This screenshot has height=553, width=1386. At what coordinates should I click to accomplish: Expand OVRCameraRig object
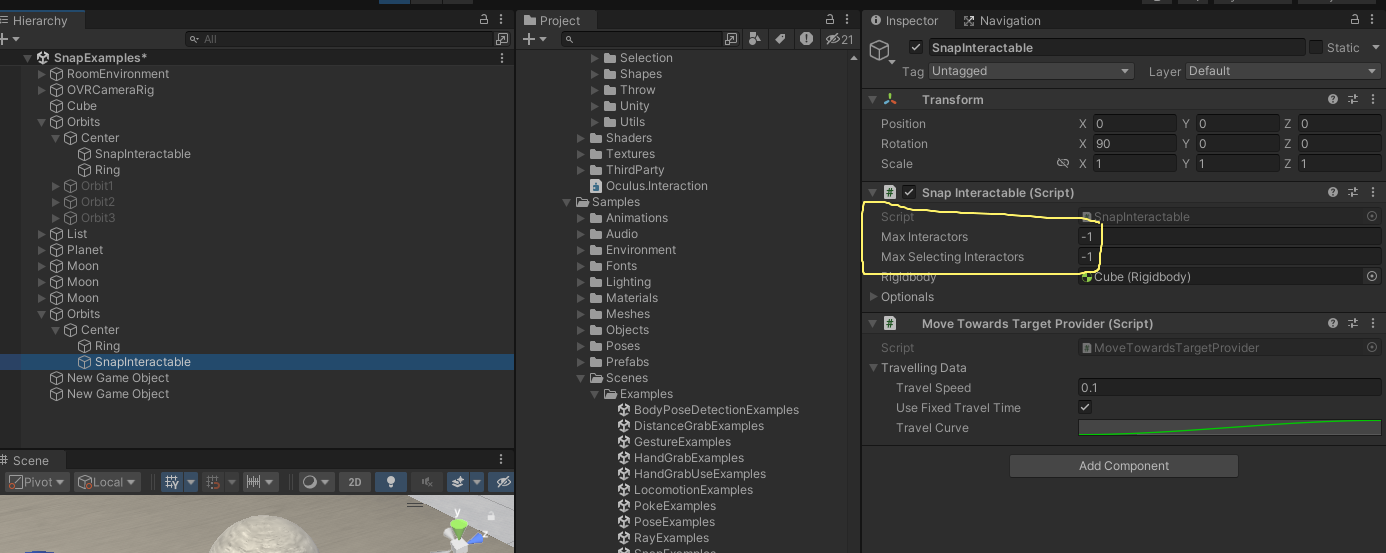[x=42, y=90]
